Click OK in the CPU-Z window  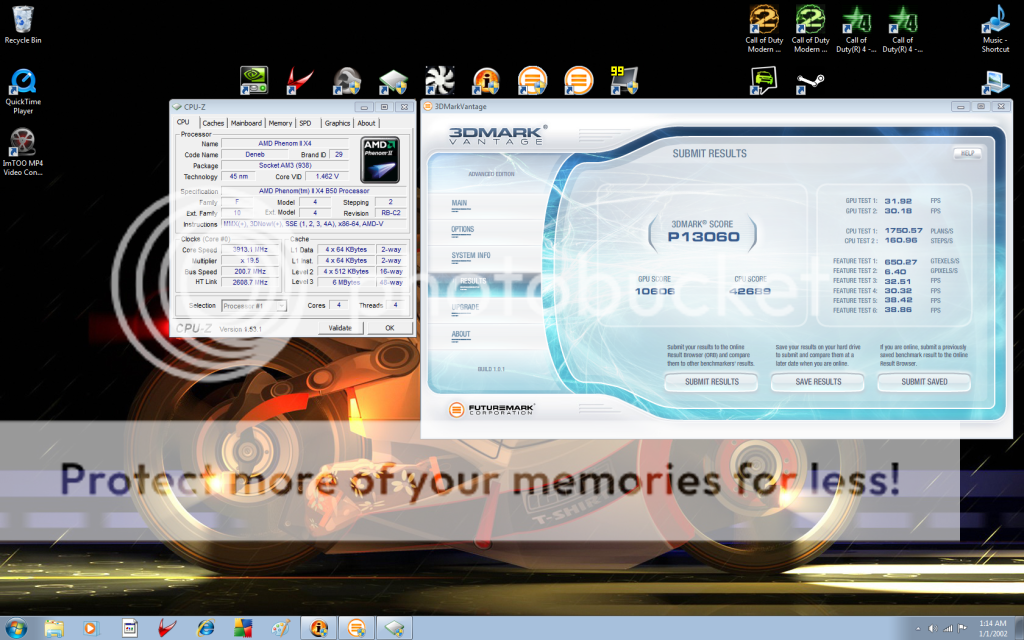(390, 328)
